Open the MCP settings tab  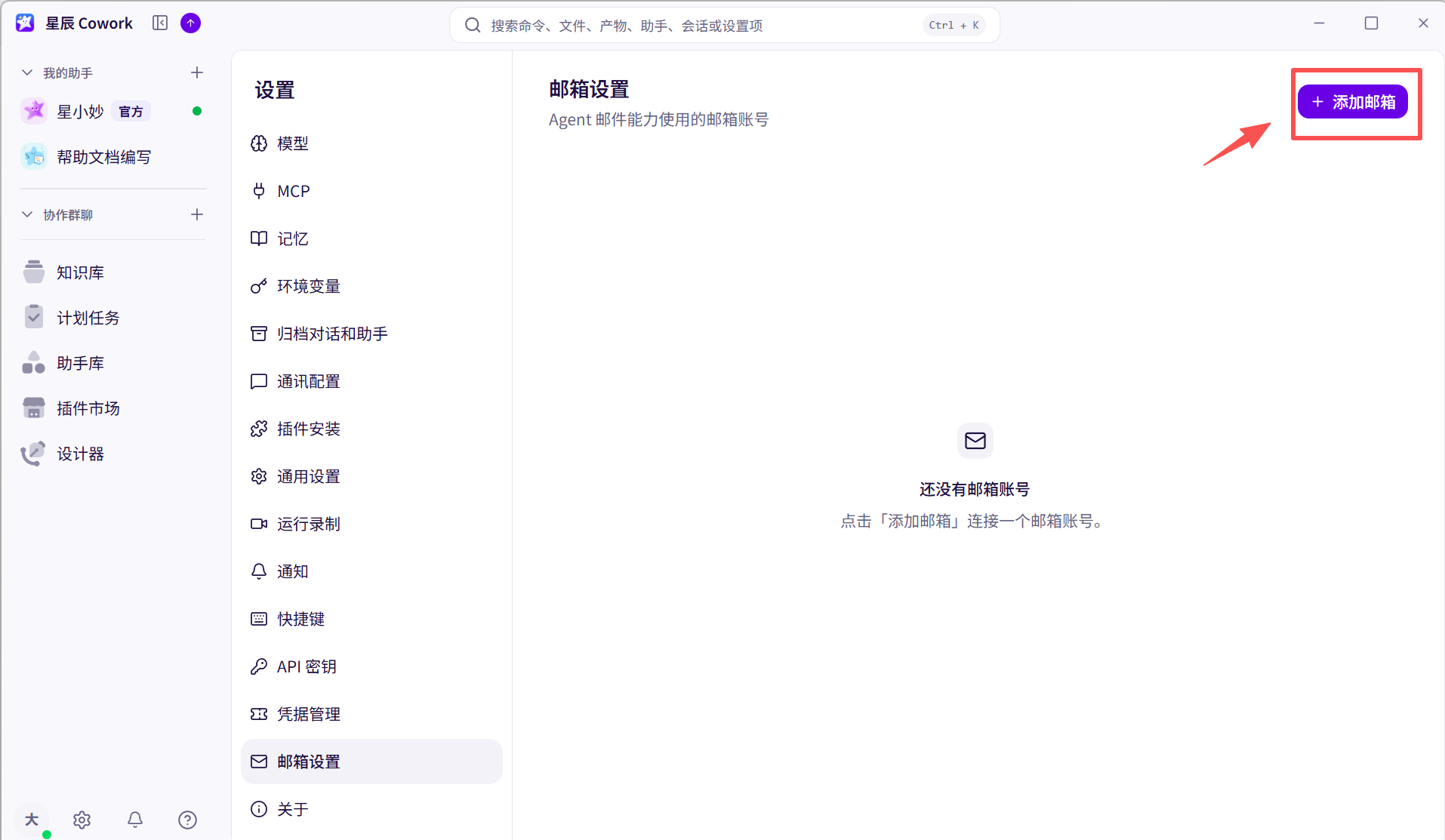(x=371, y=191)
